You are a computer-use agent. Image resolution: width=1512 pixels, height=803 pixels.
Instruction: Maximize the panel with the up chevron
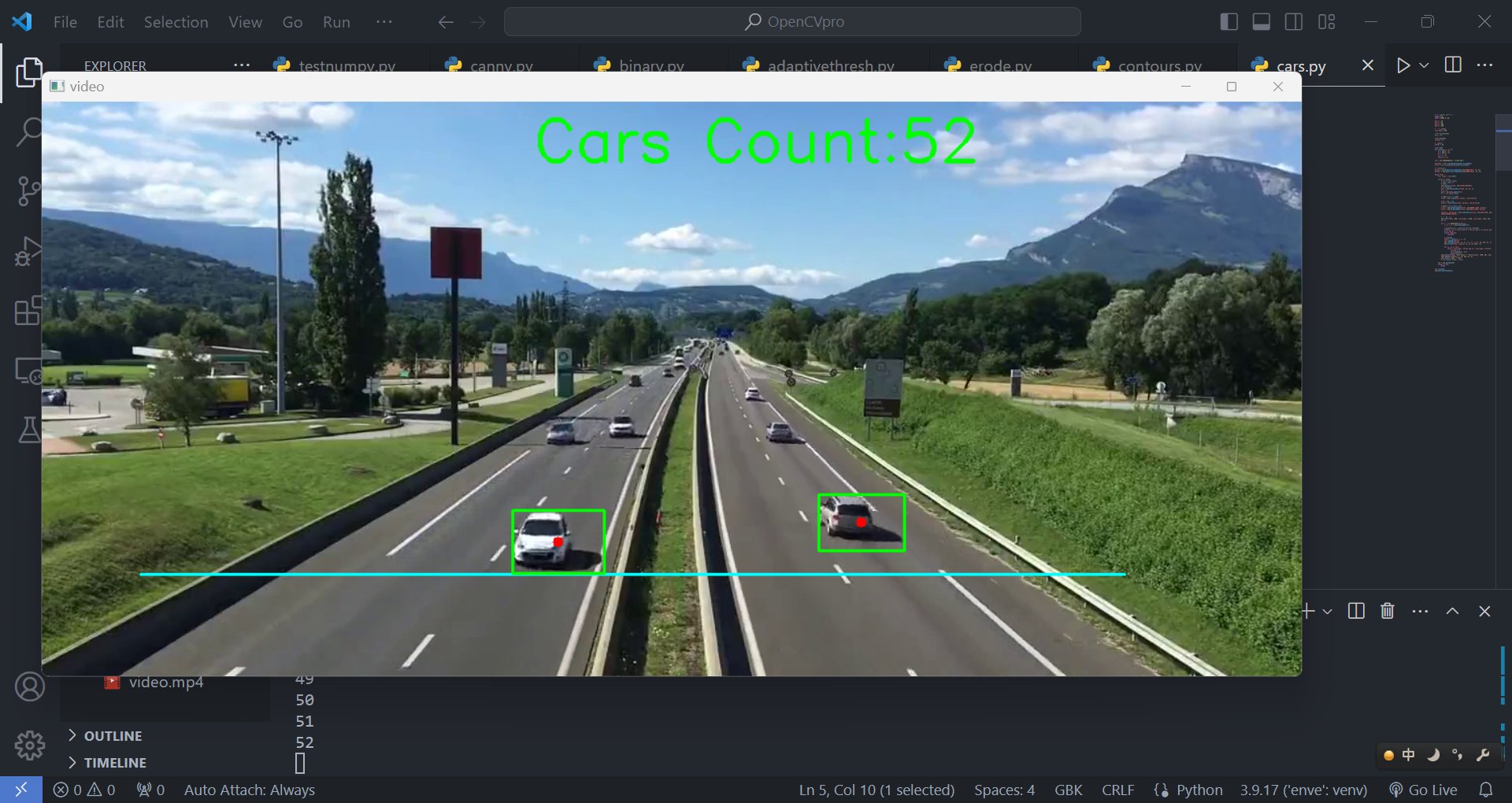point(1452,611)
